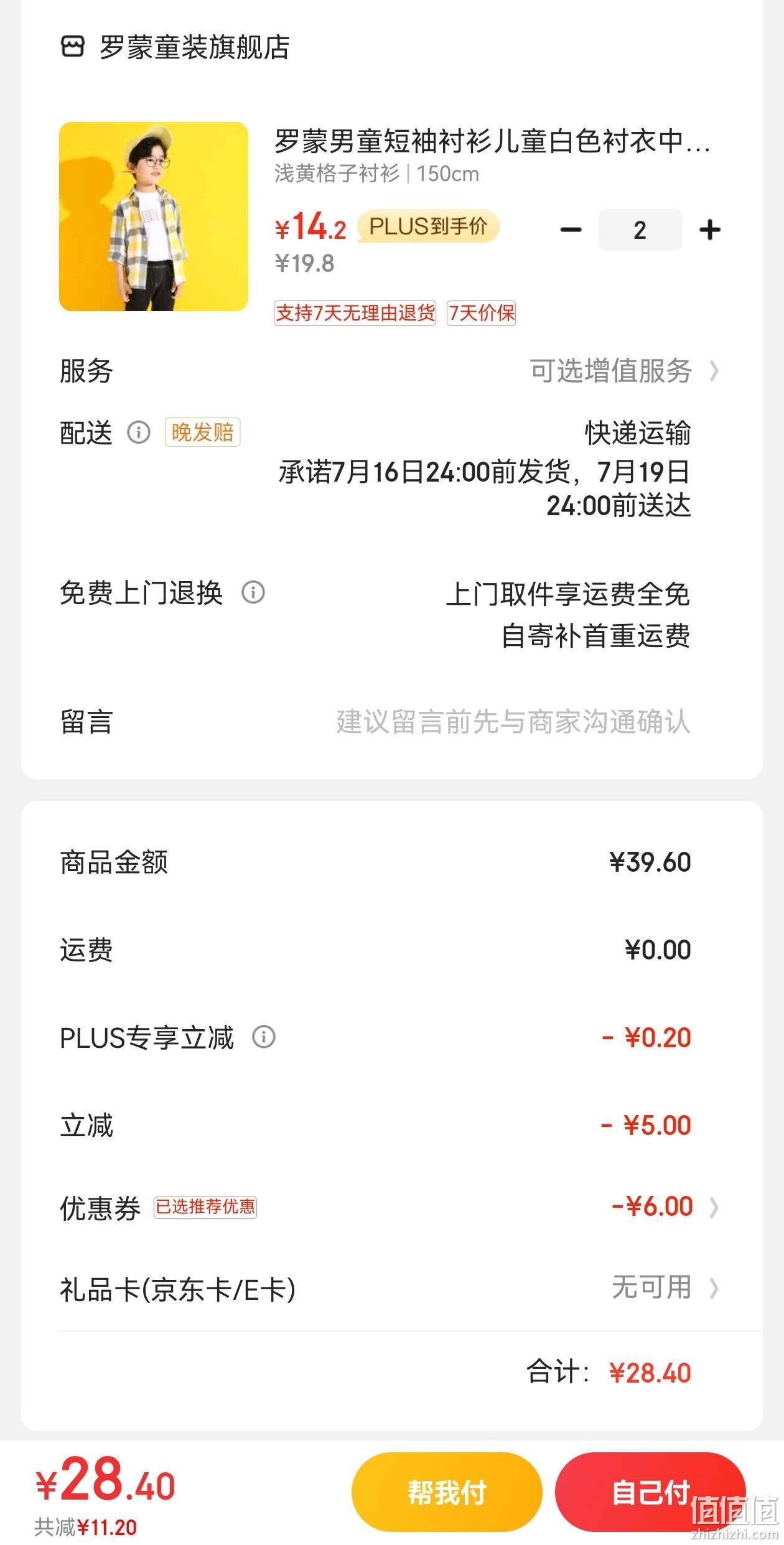Tap the 7天价保 price protection tag
Image resolution: width=784 pixels, height=1545 pixels.
coord(482,313)
